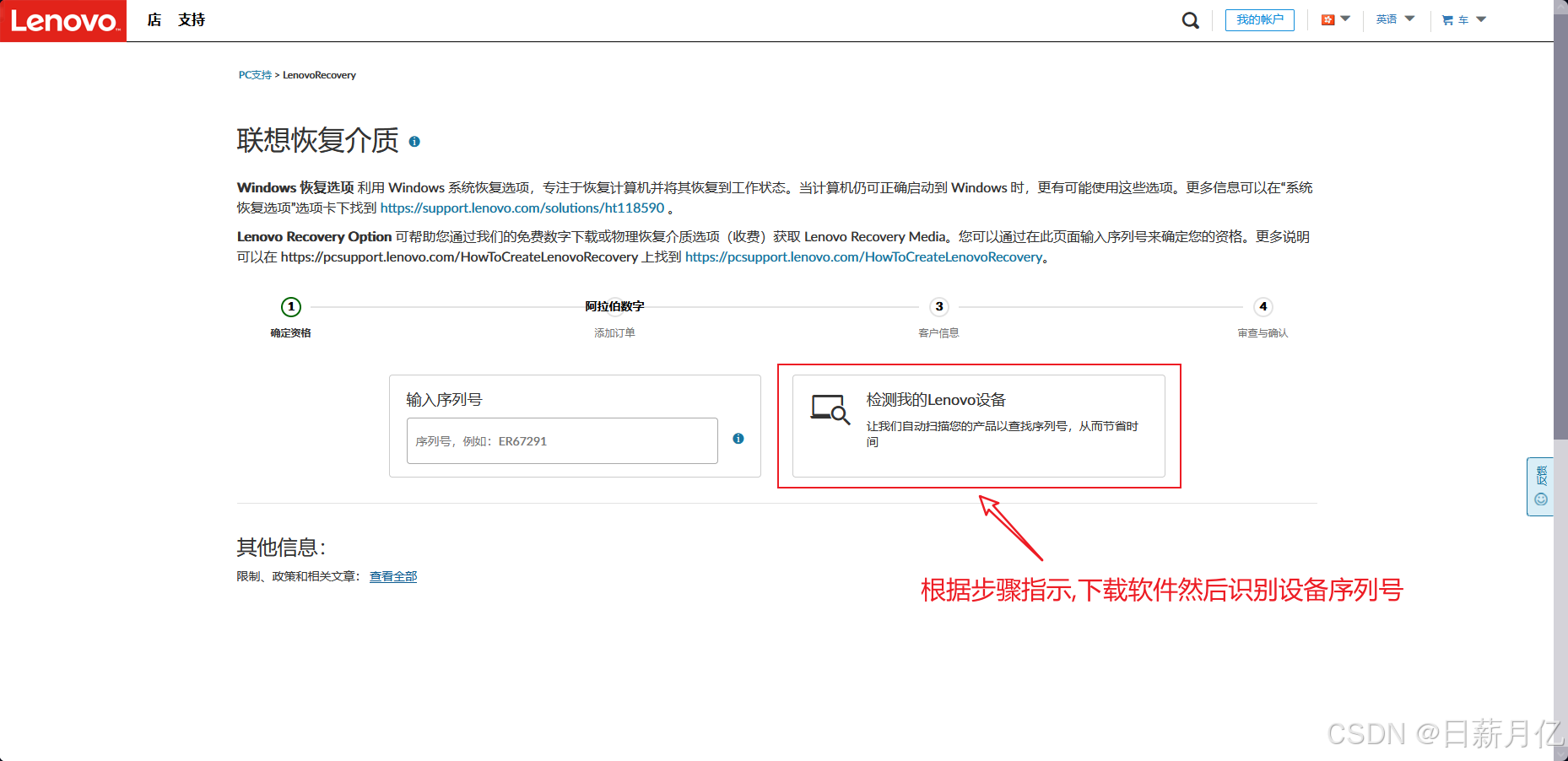The image size is (1568, 761).
Task: Click the laptop scan detection icon
Action: pos(830,409)
